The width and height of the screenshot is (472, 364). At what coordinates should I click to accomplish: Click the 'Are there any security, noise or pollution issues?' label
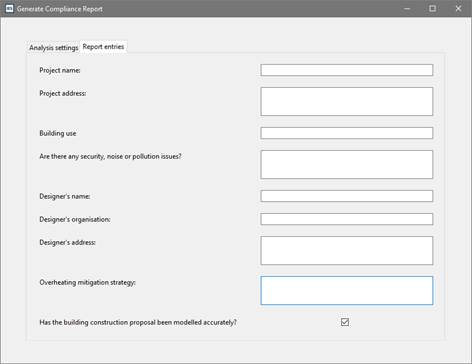(x=110, y=156)
